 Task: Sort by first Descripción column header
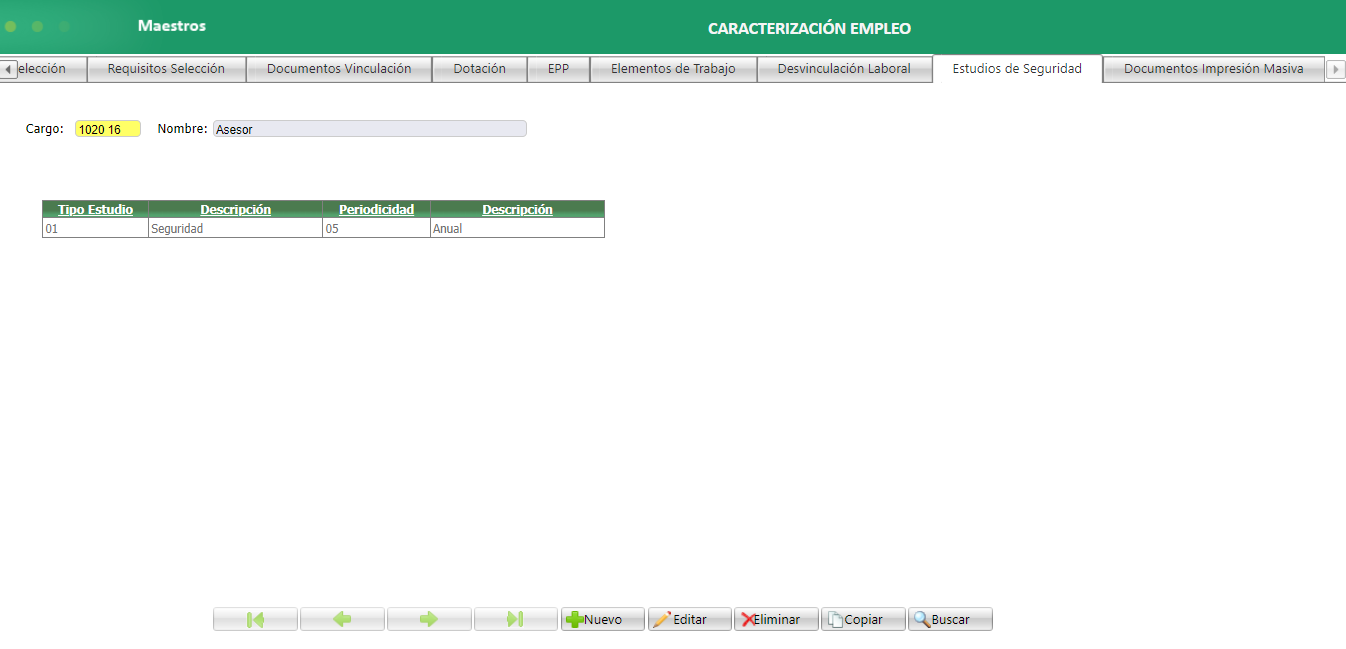click(x=235, y=209)
